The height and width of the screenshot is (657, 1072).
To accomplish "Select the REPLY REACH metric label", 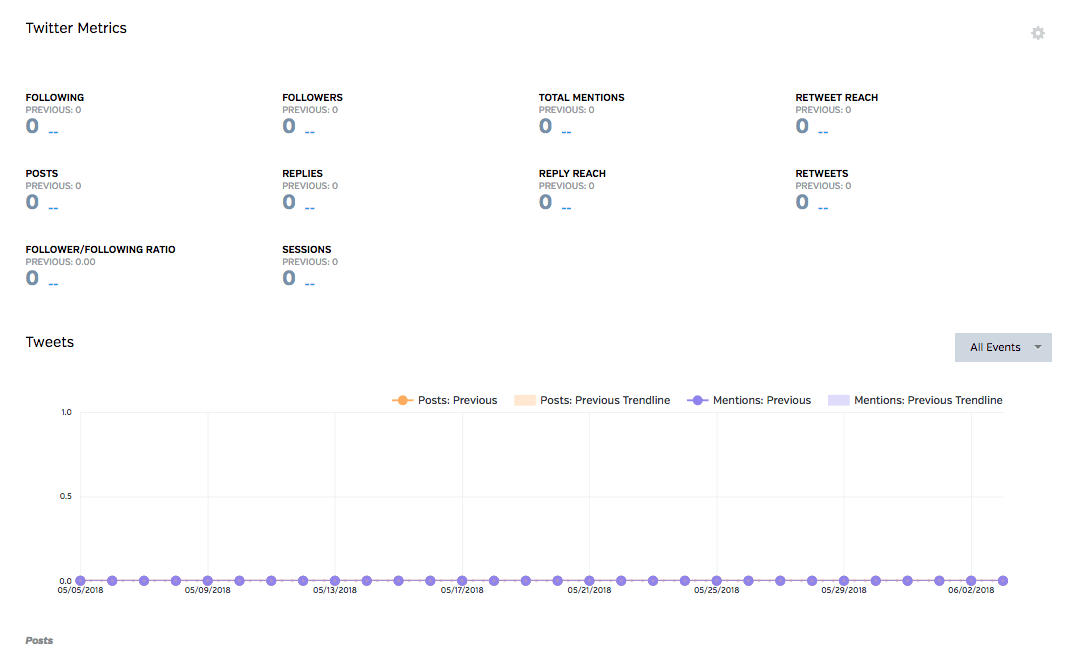I will pyautogui.click(x=572, y=173).
